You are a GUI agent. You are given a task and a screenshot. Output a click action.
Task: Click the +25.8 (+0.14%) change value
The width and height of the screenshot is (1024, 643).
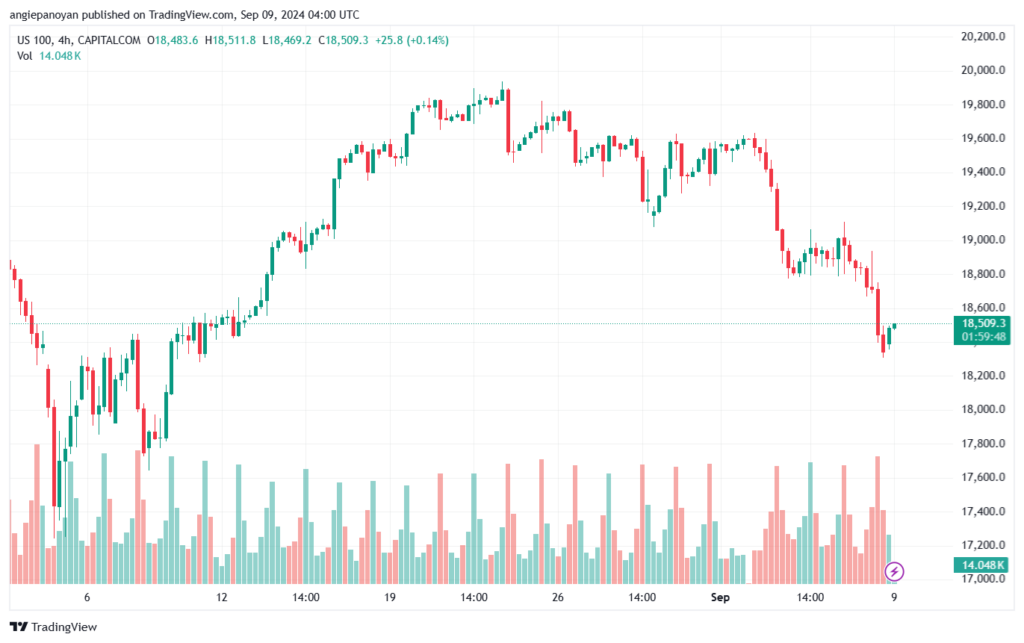coord(412,40)
